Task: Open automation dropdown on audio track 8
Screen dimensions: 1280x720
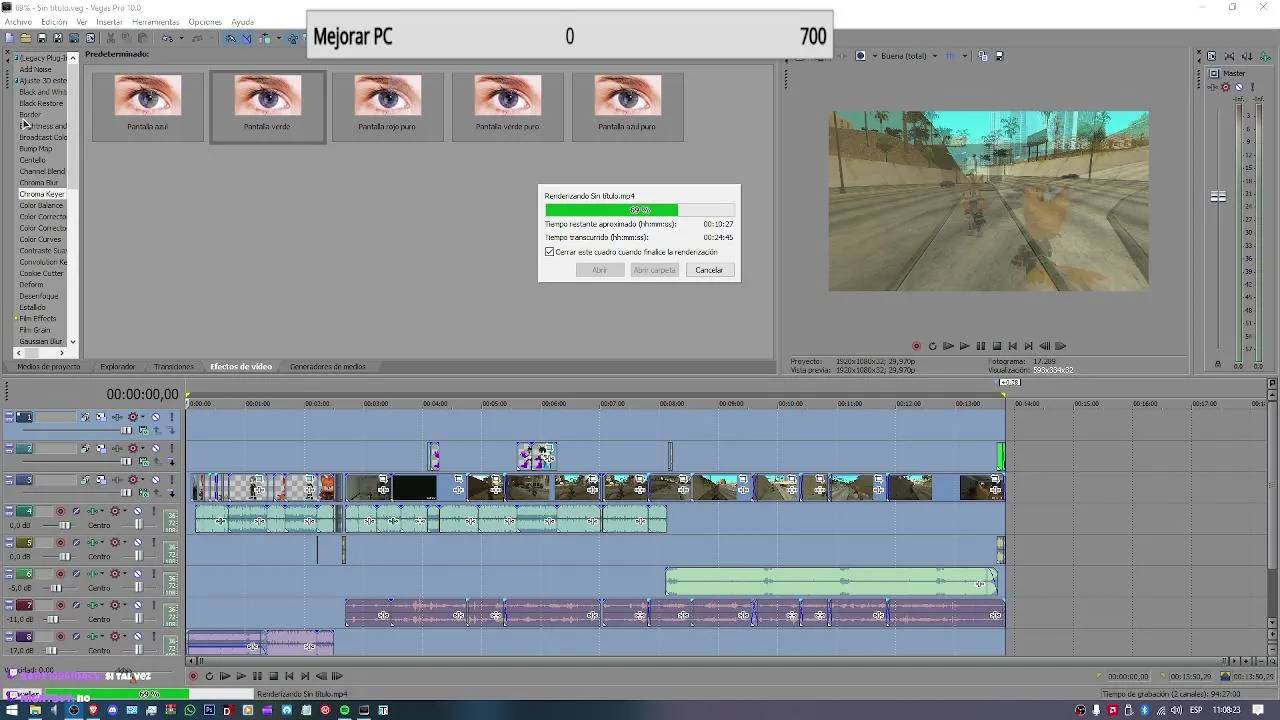Action: pyautogui.click(x=125, y=636)
